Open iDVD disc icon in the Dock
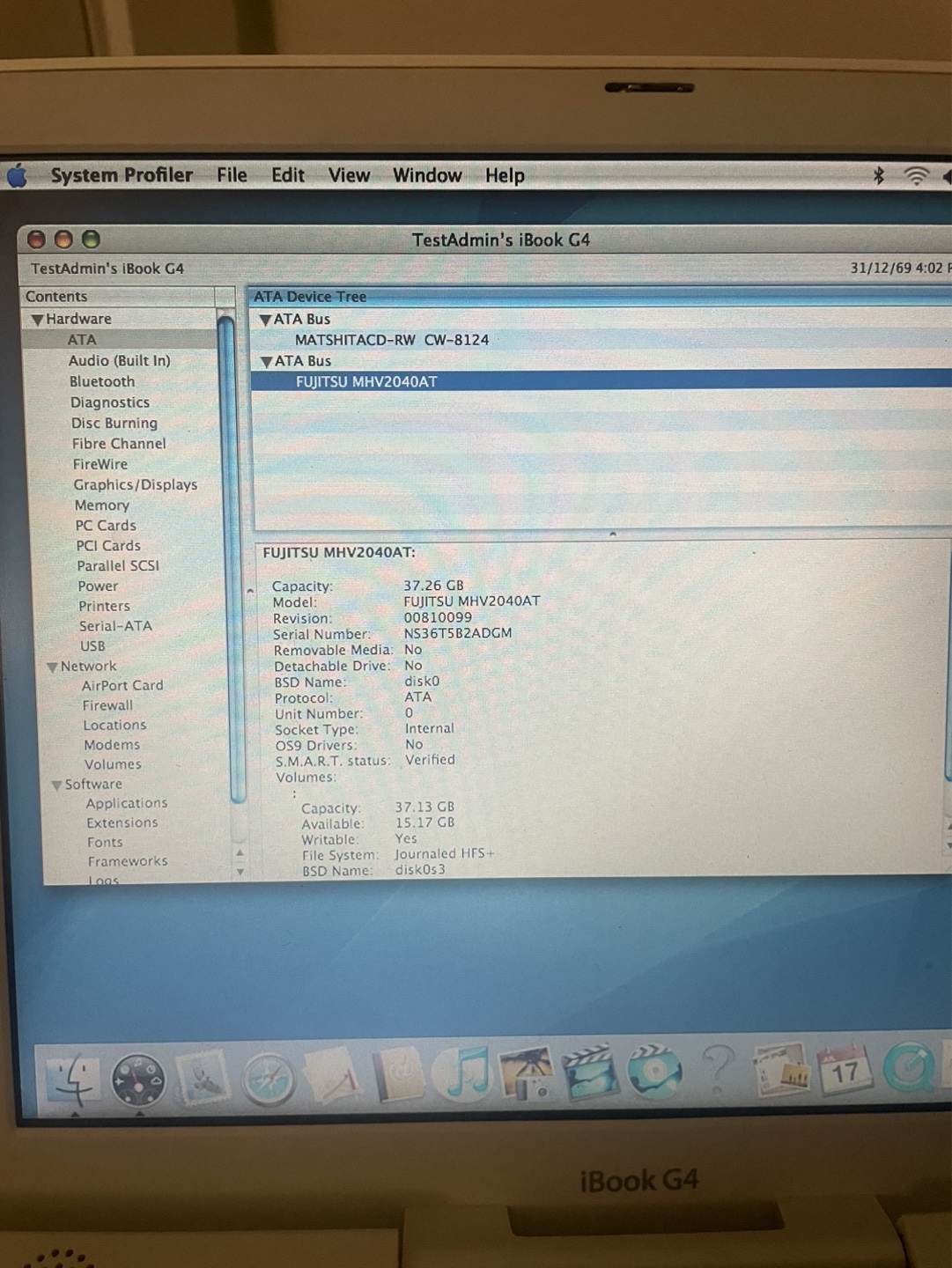 click(x=654, y=1072)
